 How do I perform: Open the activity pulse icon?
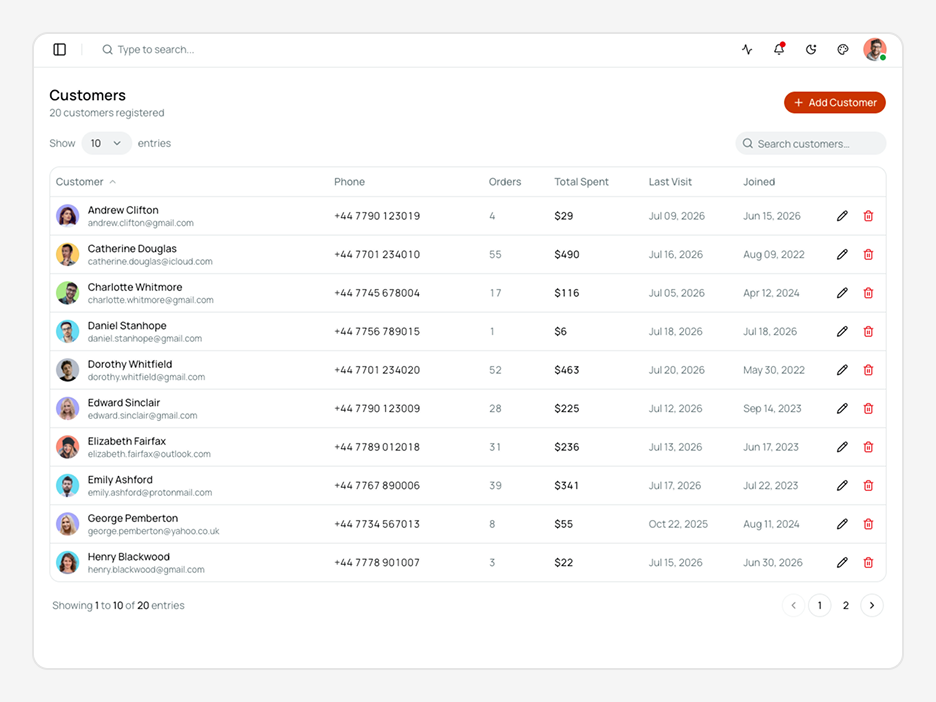coord(747,50)
